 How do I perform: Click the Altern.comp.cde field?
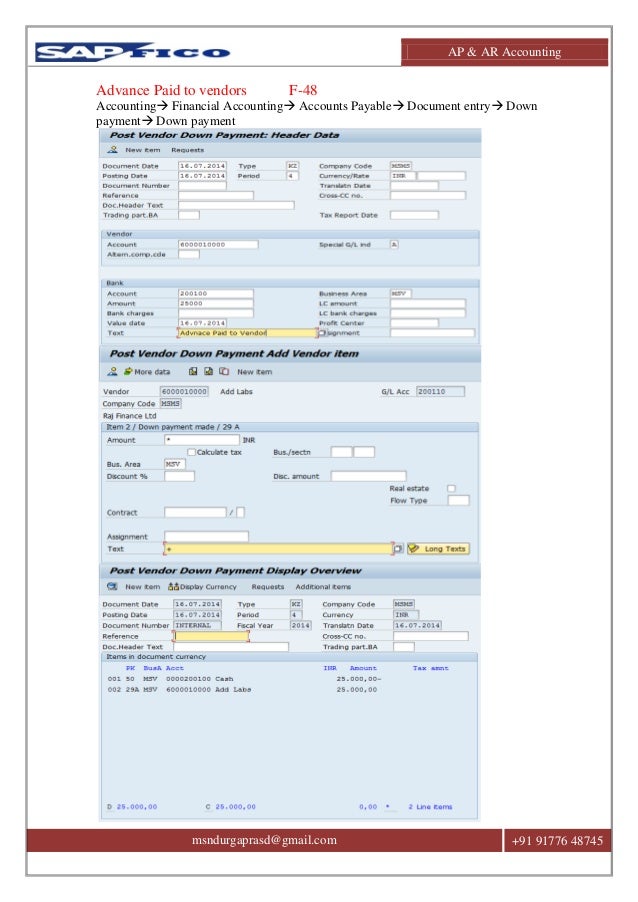[189, 254]
